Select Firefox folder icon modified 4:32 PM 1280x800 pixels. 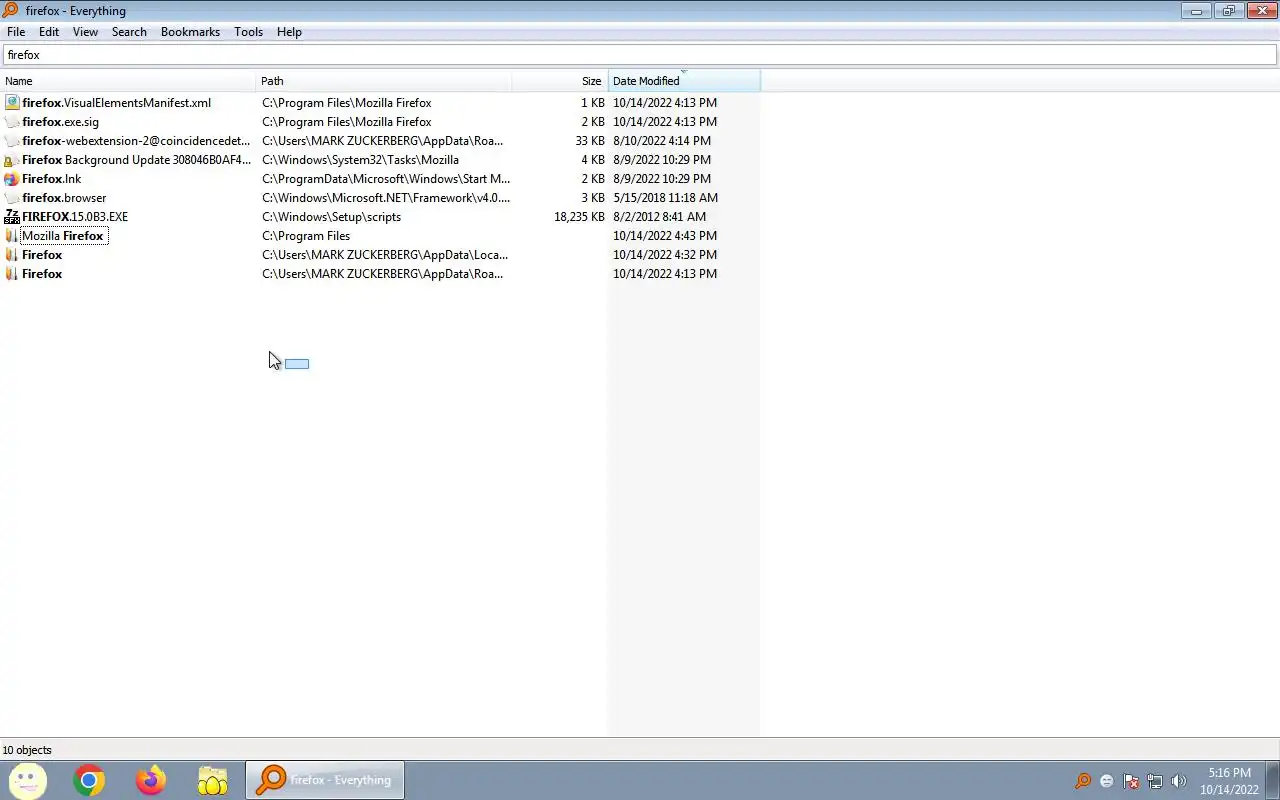(12, 255)
